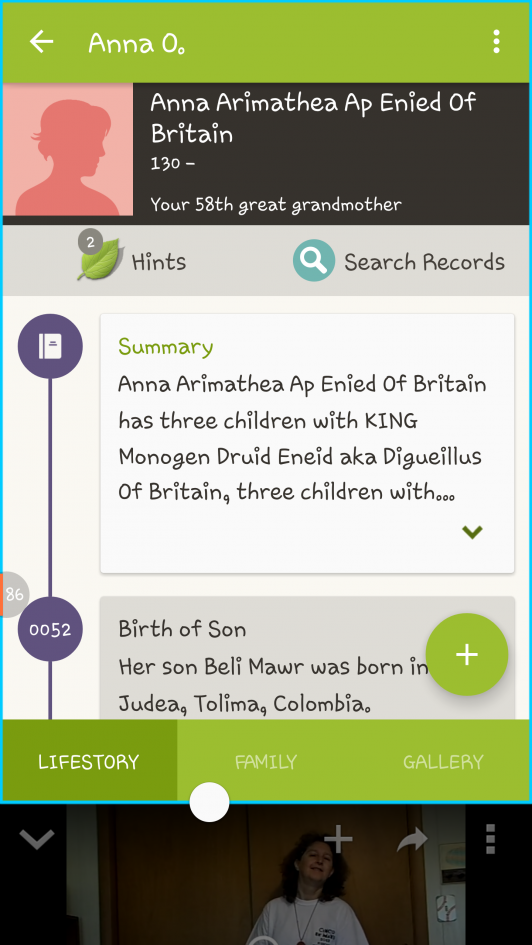The width and height of the screenshot is (532, 945).
Task: Expand the Summary card with the chevron
Action: coord(472,532)
